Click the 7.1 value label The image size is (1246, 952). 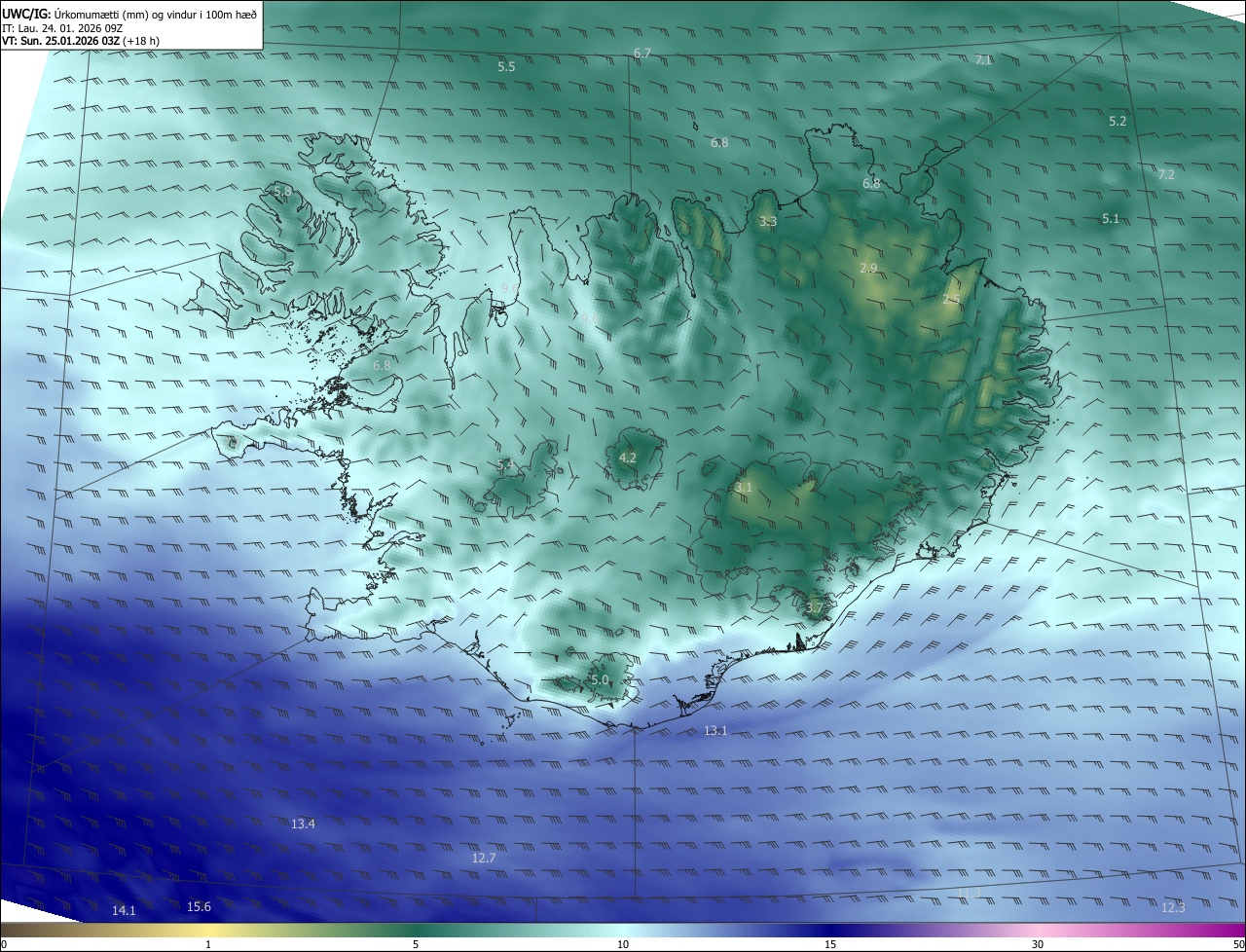tap(983, 59)
